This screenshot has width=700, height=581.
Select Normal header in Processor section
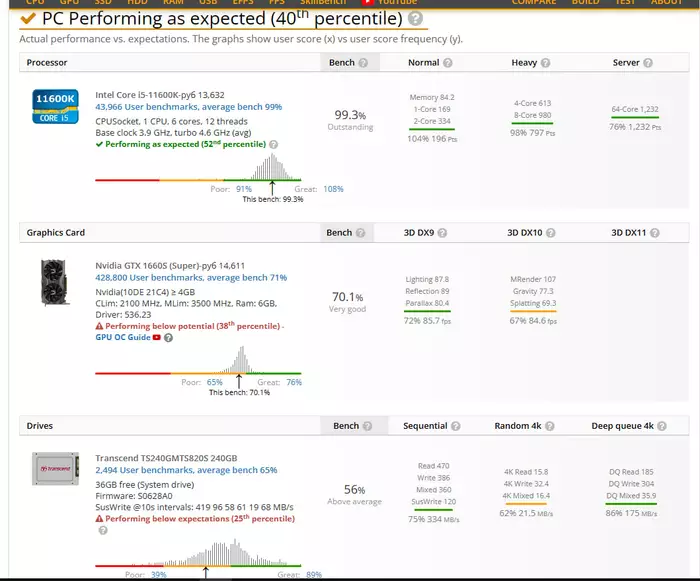tap(423, 63)
